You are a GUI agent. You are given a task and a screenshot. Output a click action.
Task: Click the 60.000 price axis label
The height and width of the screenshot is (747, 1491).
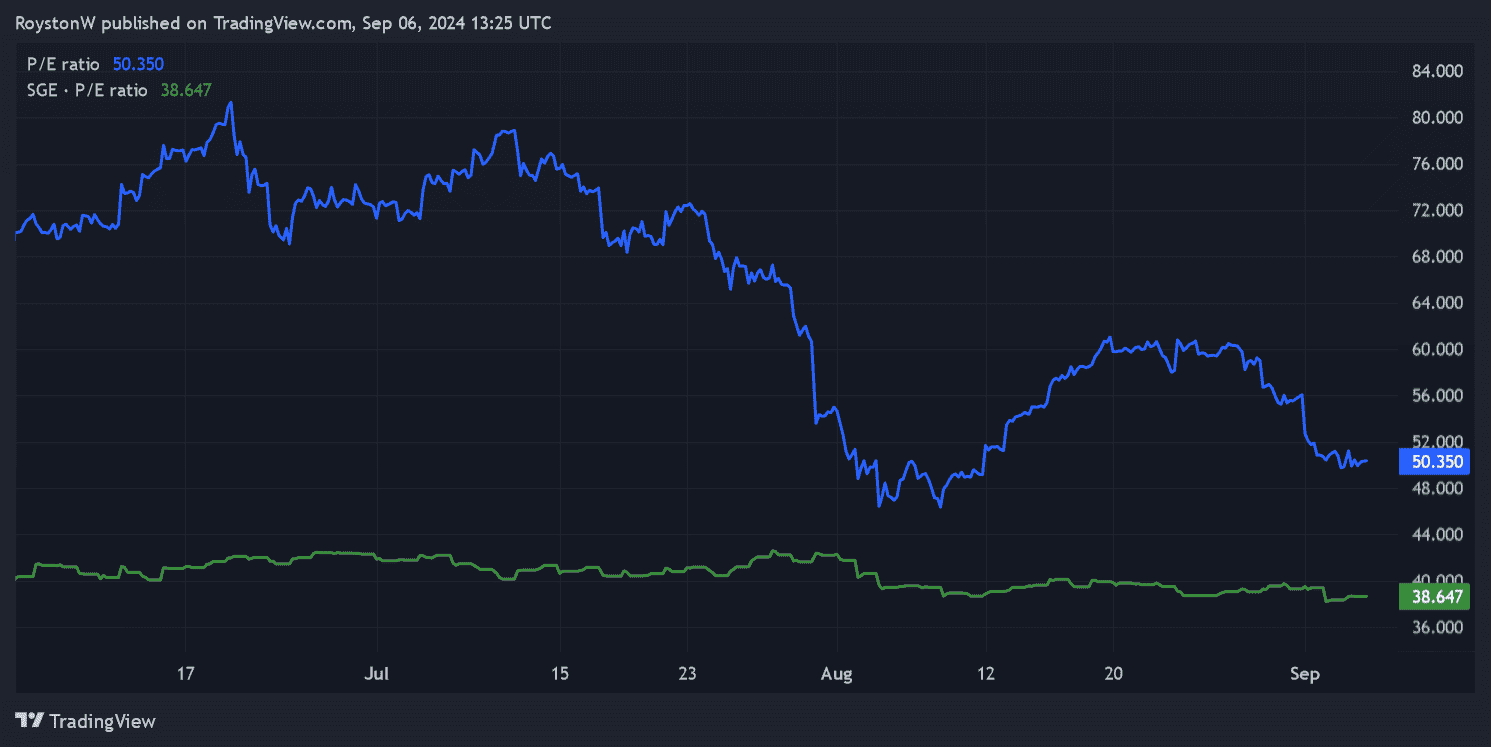(x=1437, y=349)
